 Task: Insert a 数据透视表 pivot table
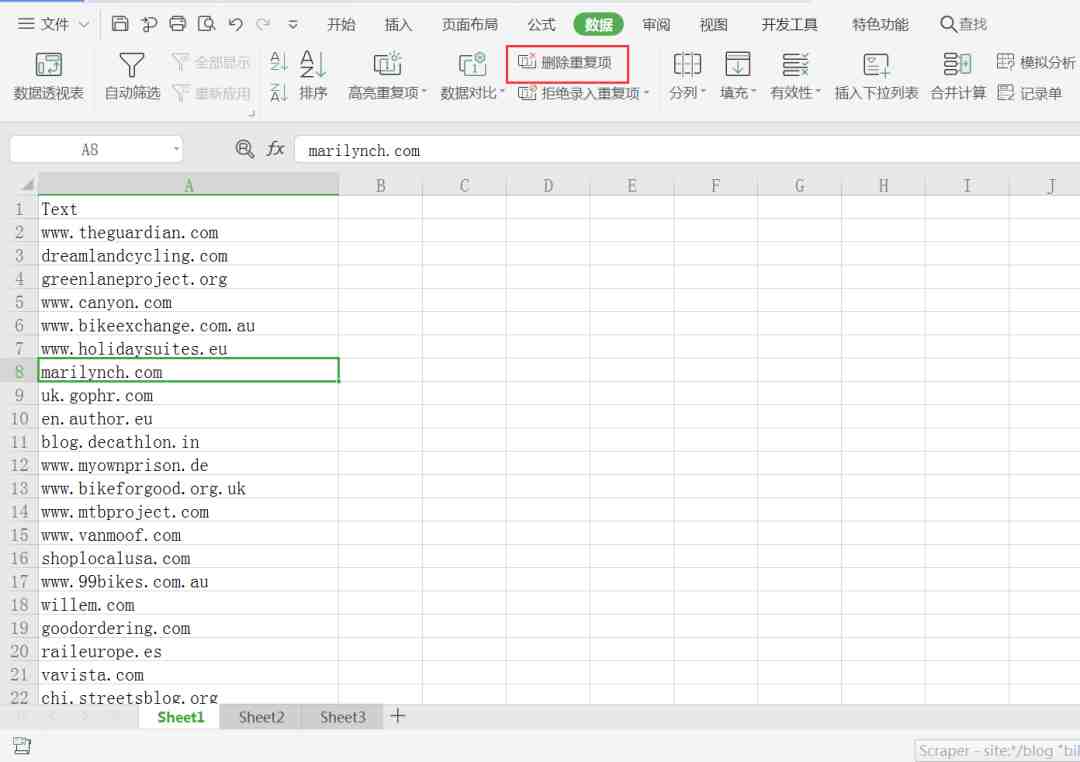(48, 76)
